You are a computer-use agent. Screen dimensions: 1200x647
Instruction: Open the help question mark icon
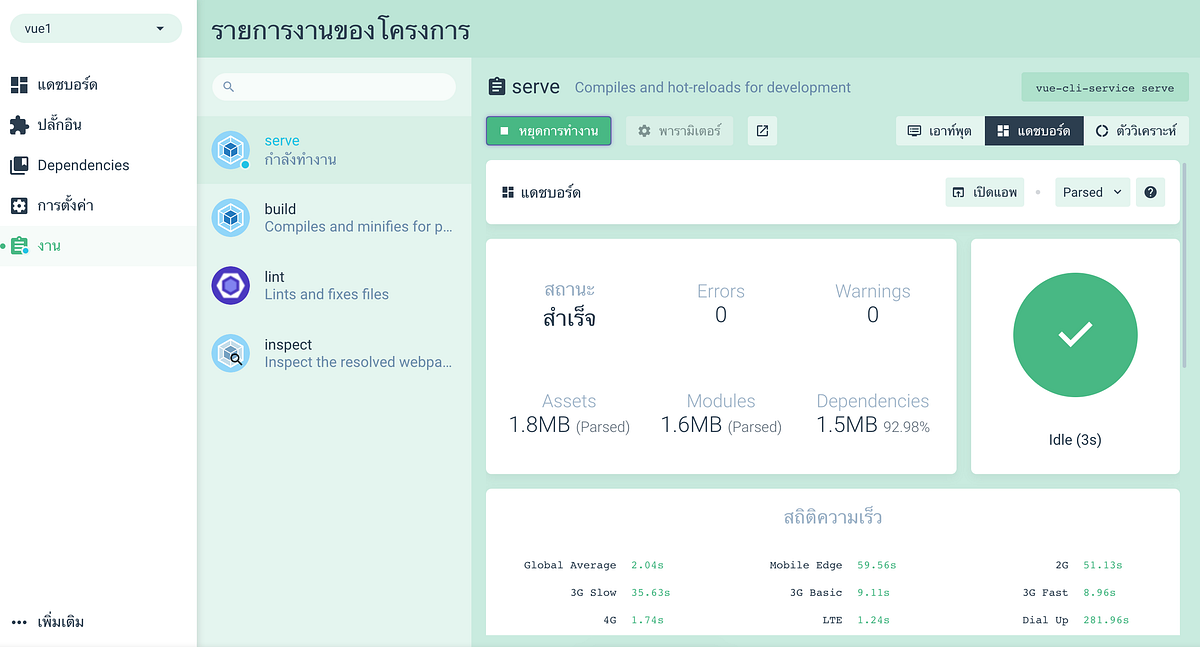click(1150, 191)
